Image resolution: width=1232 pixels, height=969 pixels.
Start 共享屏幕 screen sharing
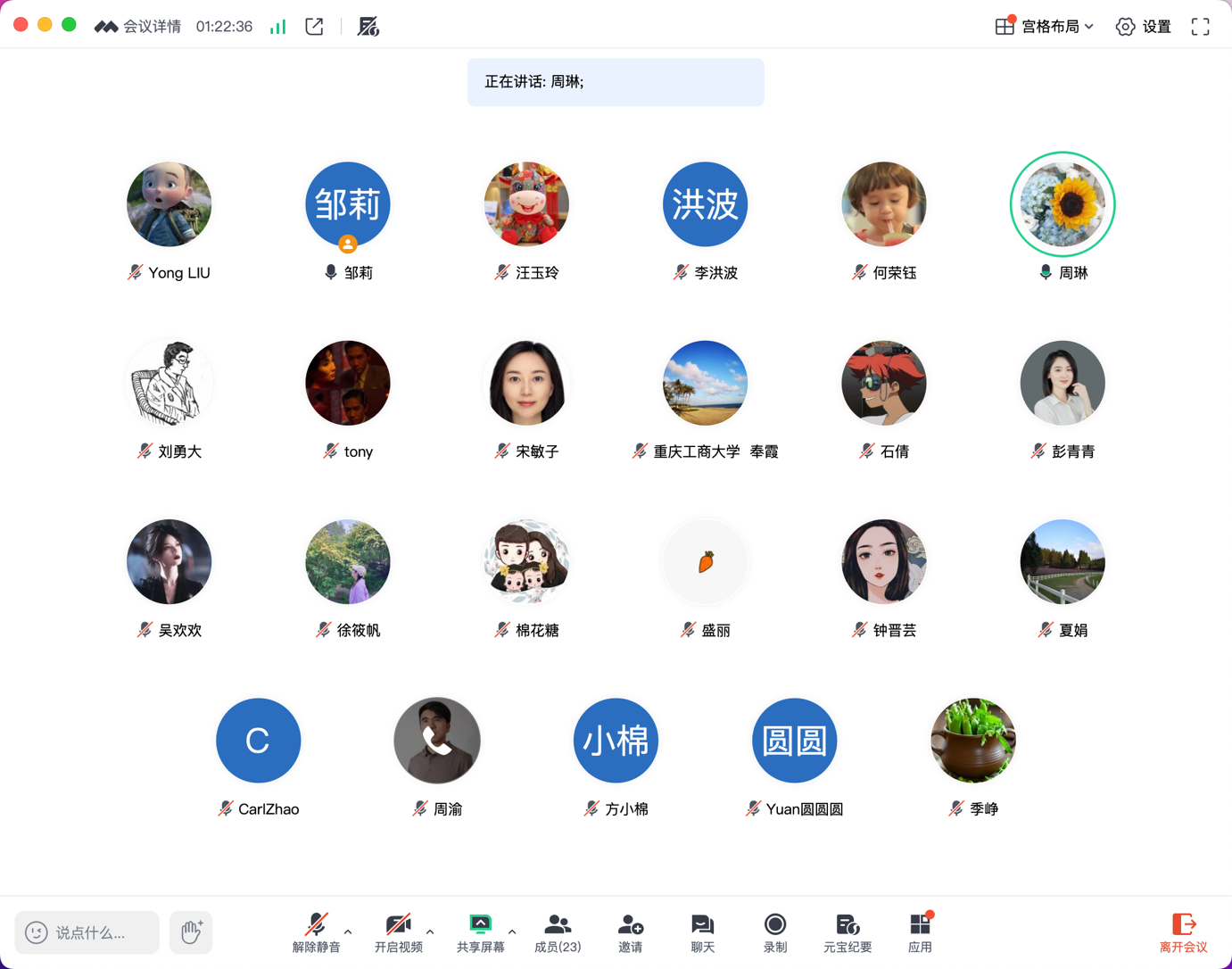(x=480, y=932)
